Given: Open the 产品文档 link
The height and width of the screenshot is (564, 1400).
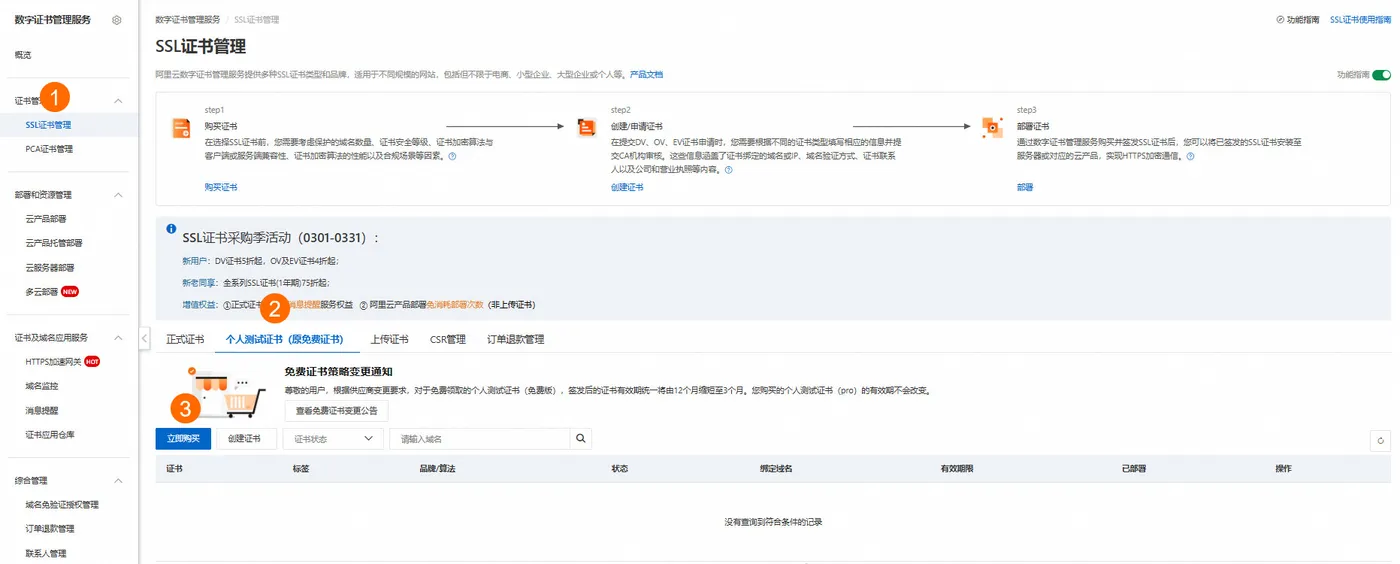Looking at the screenshot, I should [x=646, y=75].
